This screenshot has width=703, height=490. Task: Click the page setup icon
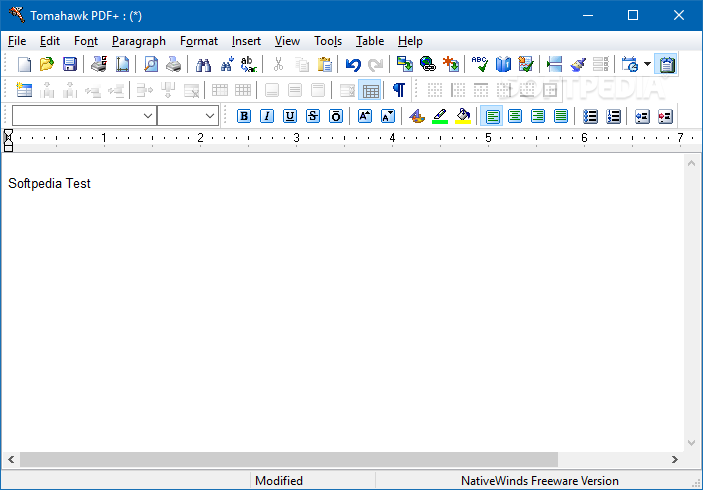pos(122,65)
